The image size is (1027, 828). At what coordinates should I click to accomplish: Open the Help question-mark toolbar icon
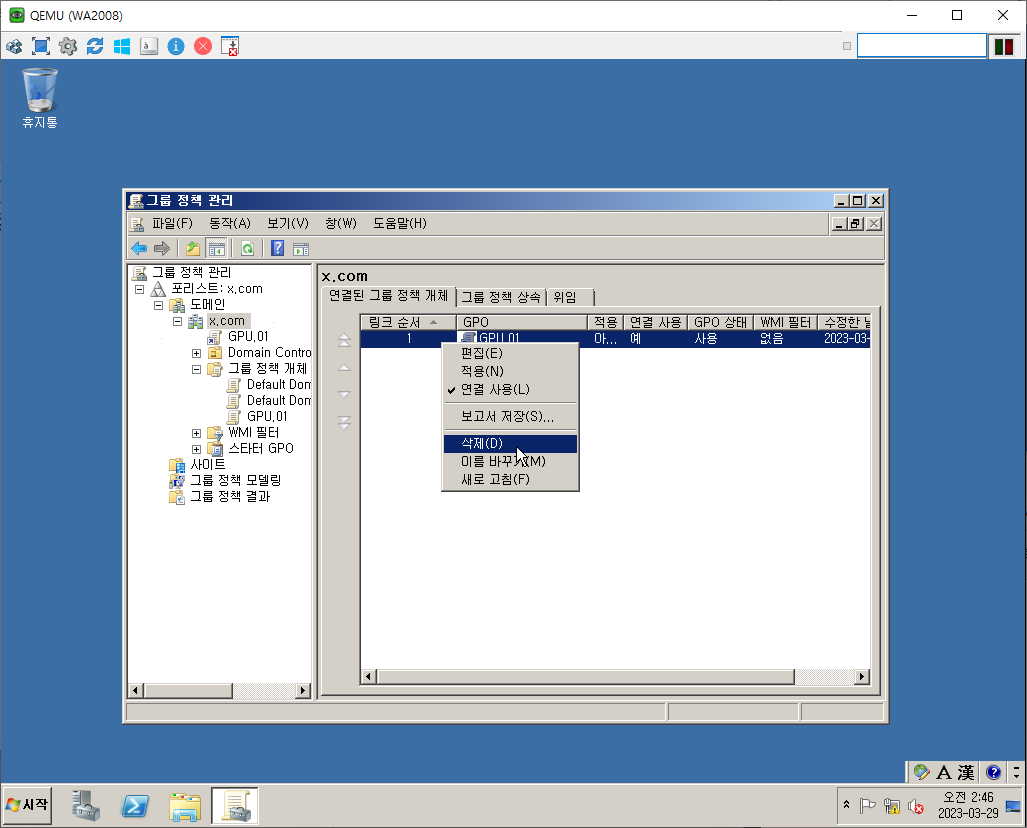(x=277, y=248)
